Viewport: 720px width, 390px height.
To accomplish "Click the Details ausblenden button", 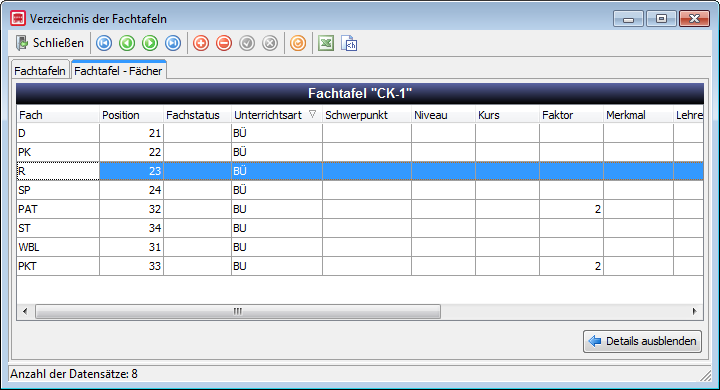I will [642, 341].
